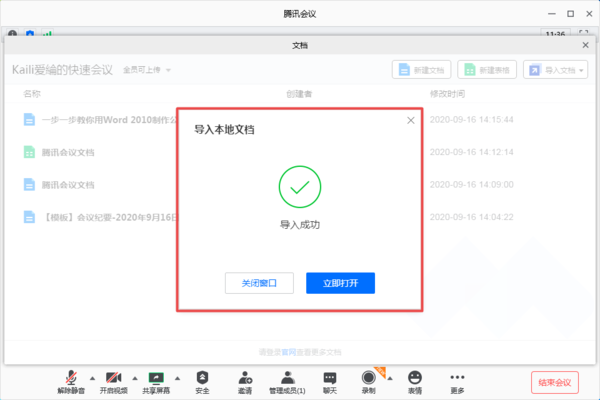Click the blue shield security icon at top
This screenshot has width=600, height=400.
point(30,34)
